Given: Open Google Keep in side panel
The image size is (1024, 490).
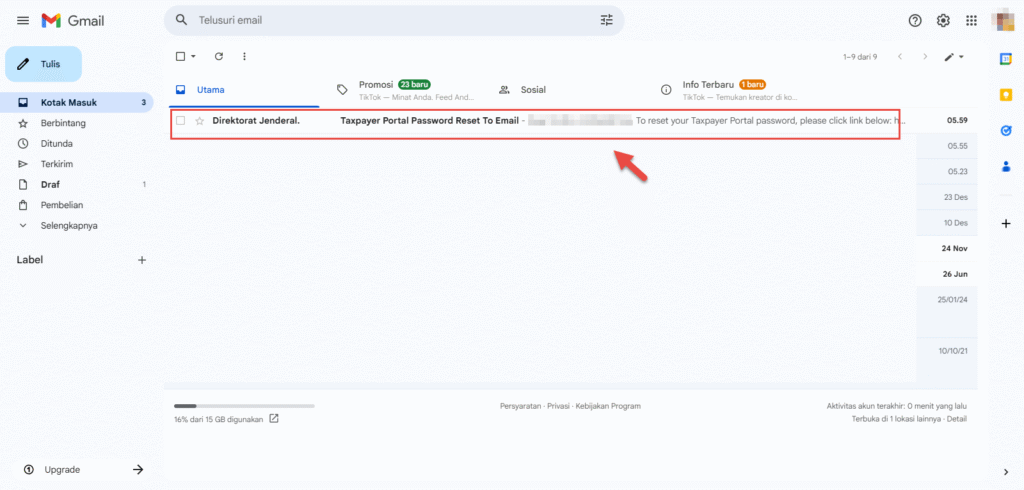Looking at the screenshot, I should coord(1006,95).
